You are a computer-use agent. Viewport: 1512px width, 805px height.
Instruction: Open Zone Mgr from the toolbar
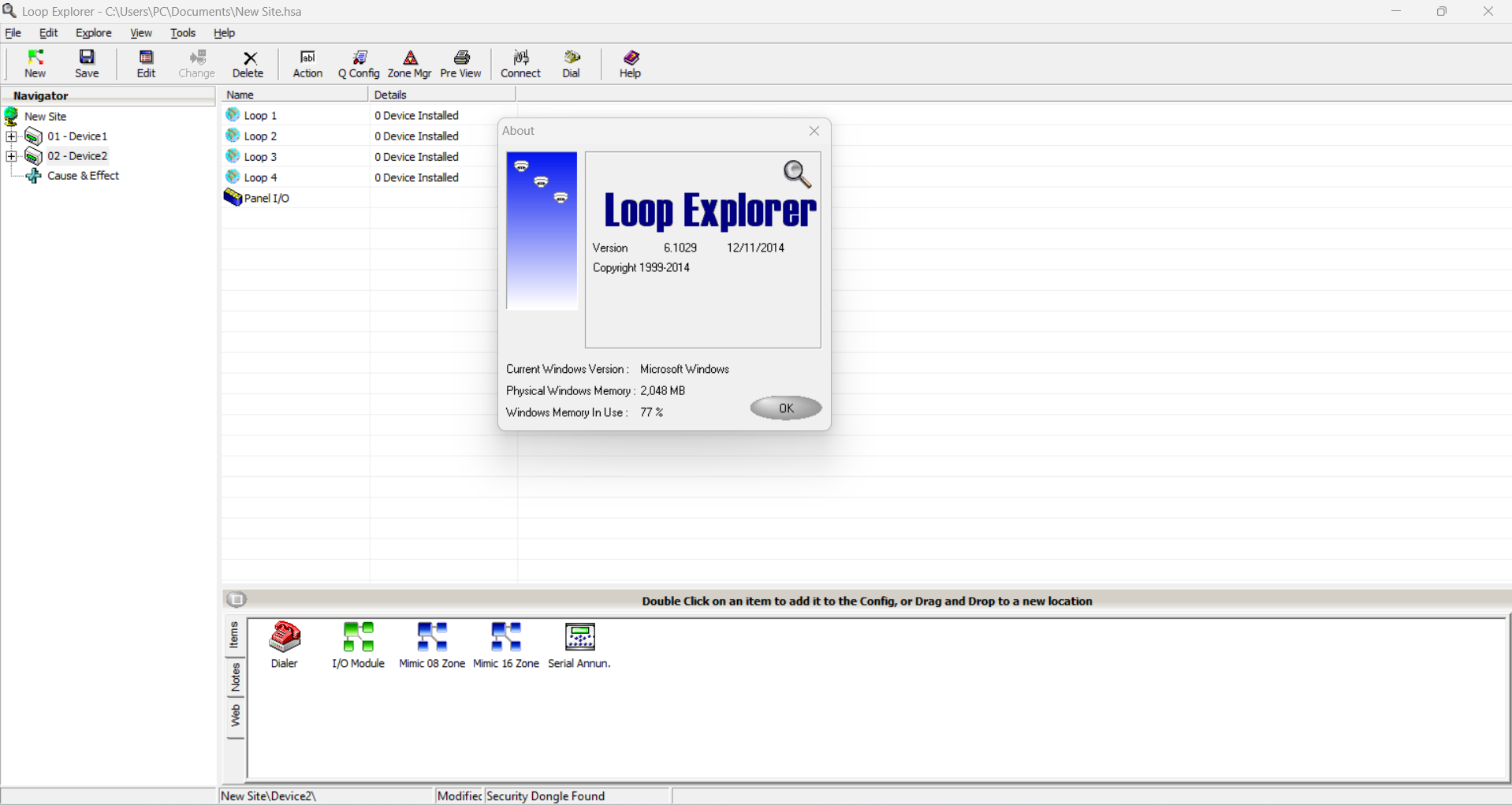point(410,63)
